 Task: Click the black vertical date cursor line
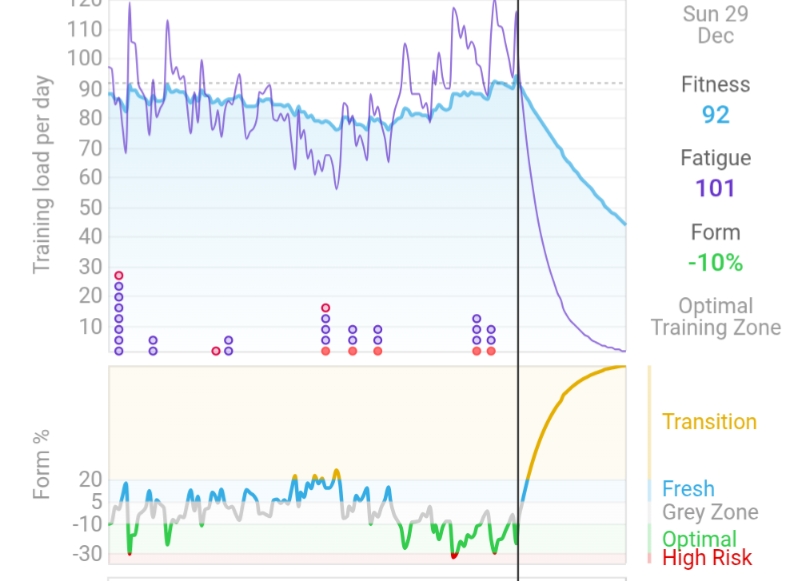[518, 250]
